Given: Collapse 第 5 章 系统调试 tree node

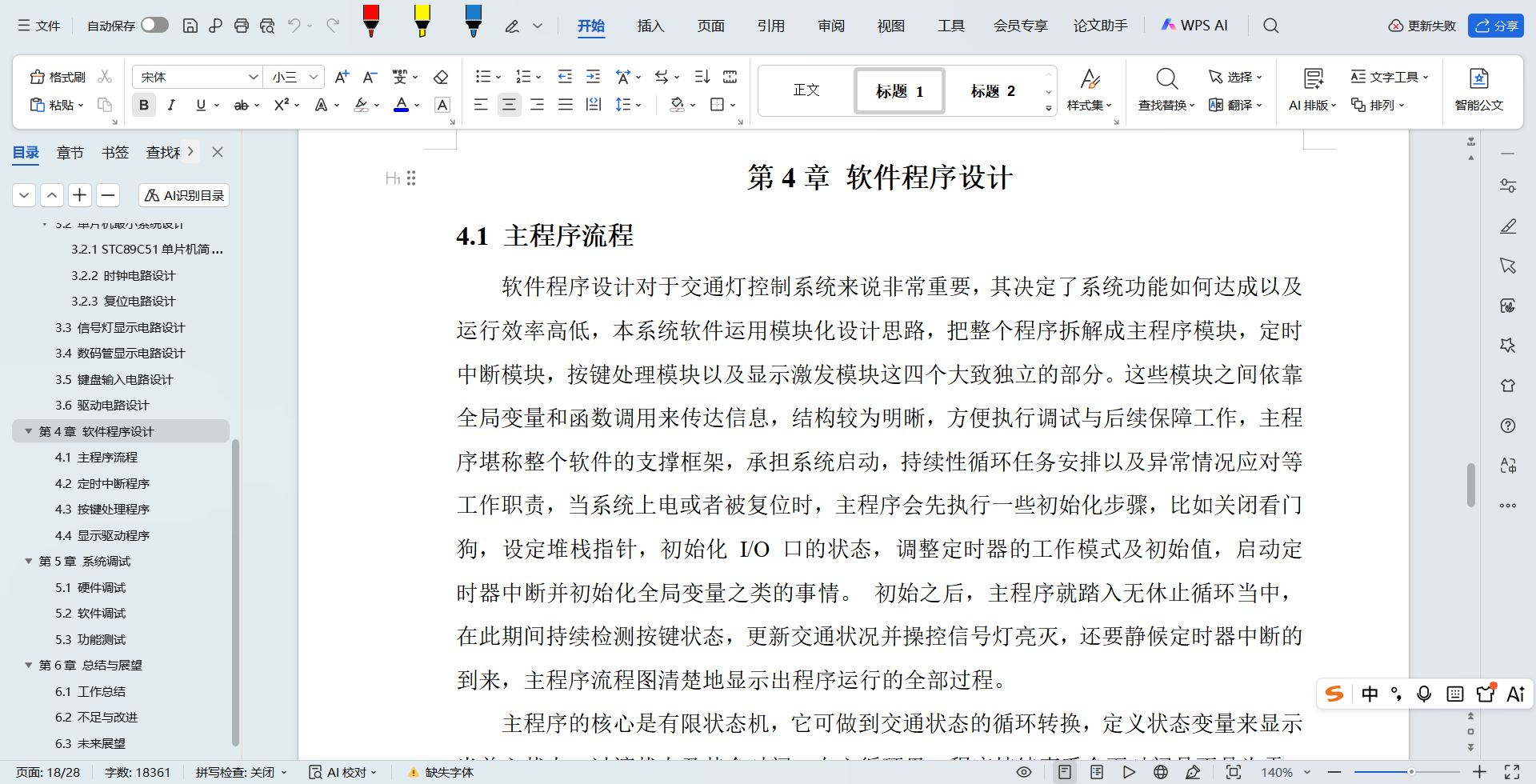Looking at the screenshot, I should (29, 562).
